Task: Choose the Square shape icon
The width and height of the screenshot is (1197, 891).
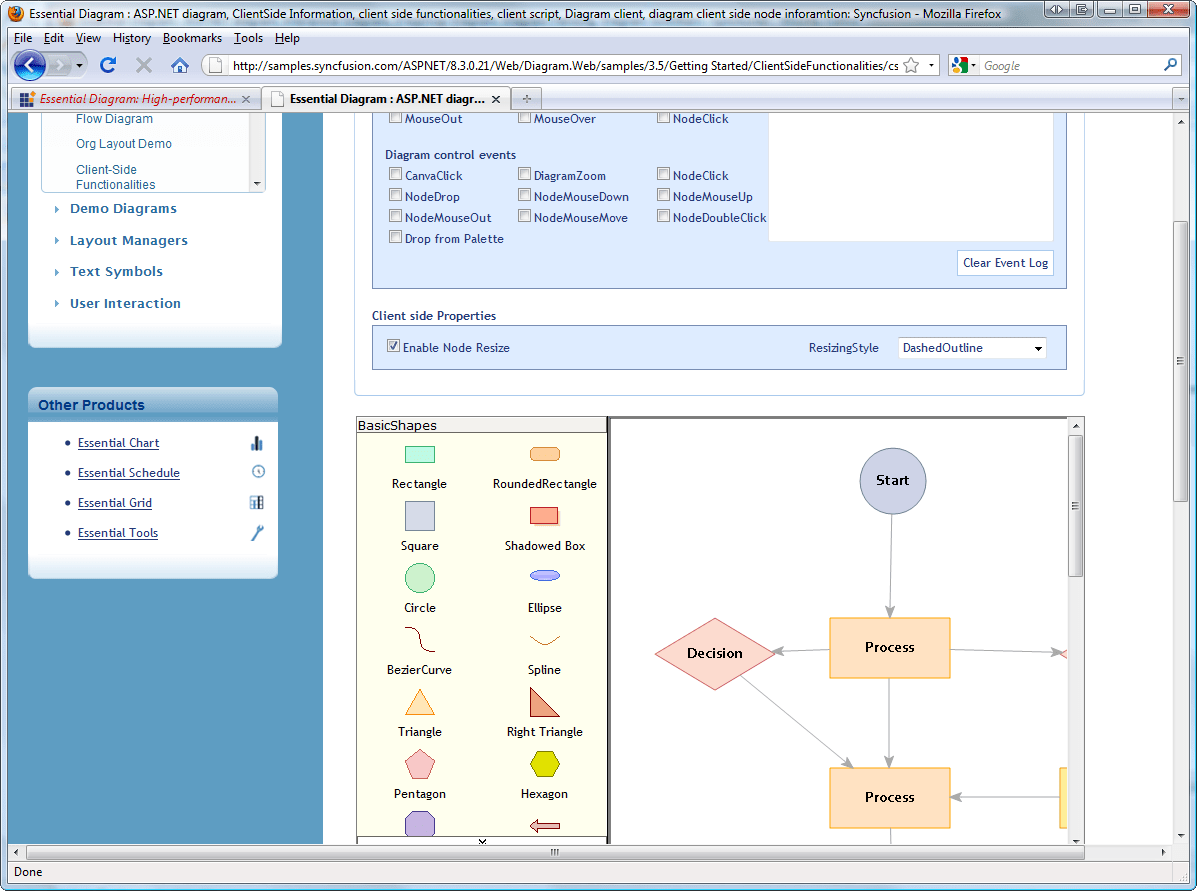Action: coord(419,516)
